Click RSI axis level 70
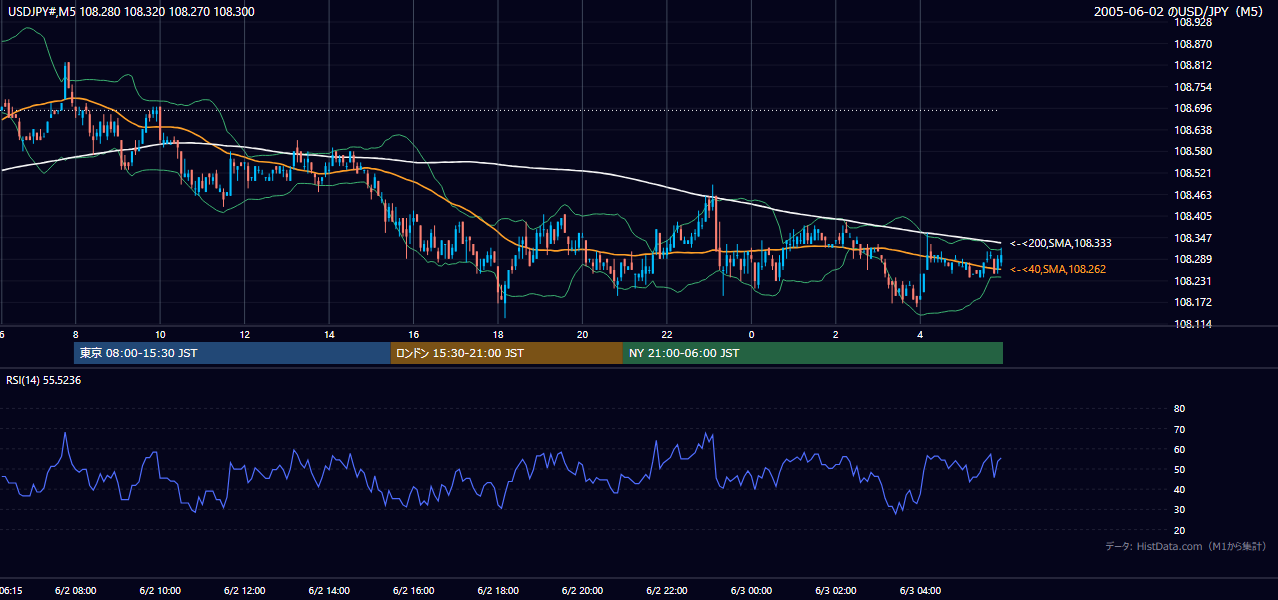Screen dimensions: 1278x600 tap(1179, 429)
